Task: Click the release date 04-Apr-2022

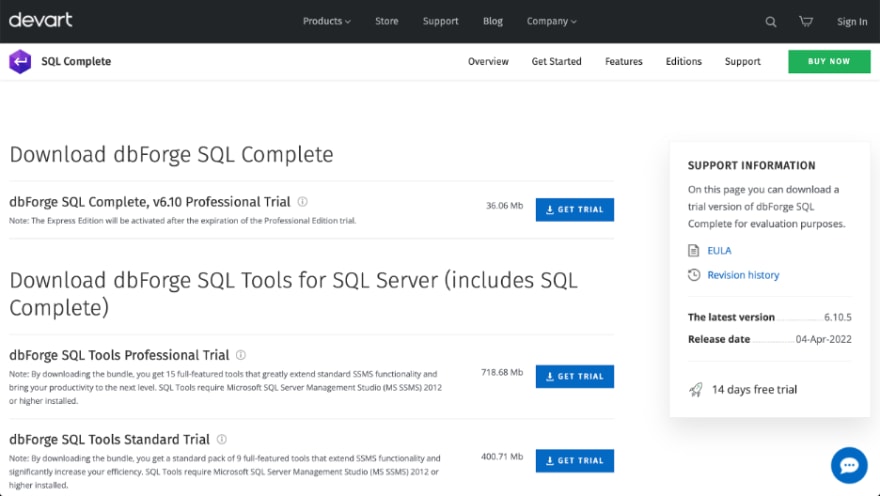Action: pyautogui.click(x=823, y=339)
